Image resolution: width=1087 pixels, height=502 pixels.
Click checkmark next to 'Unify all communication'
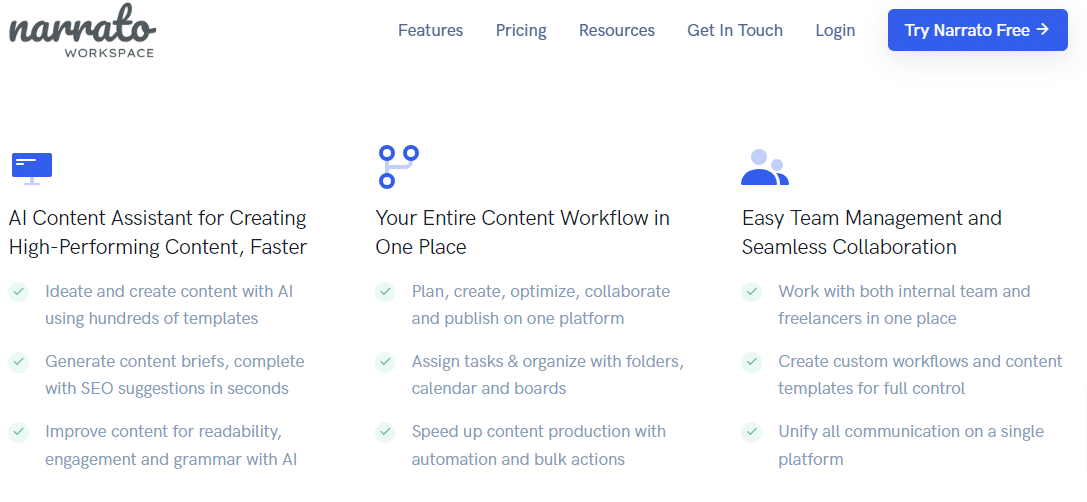click(751, 432)
